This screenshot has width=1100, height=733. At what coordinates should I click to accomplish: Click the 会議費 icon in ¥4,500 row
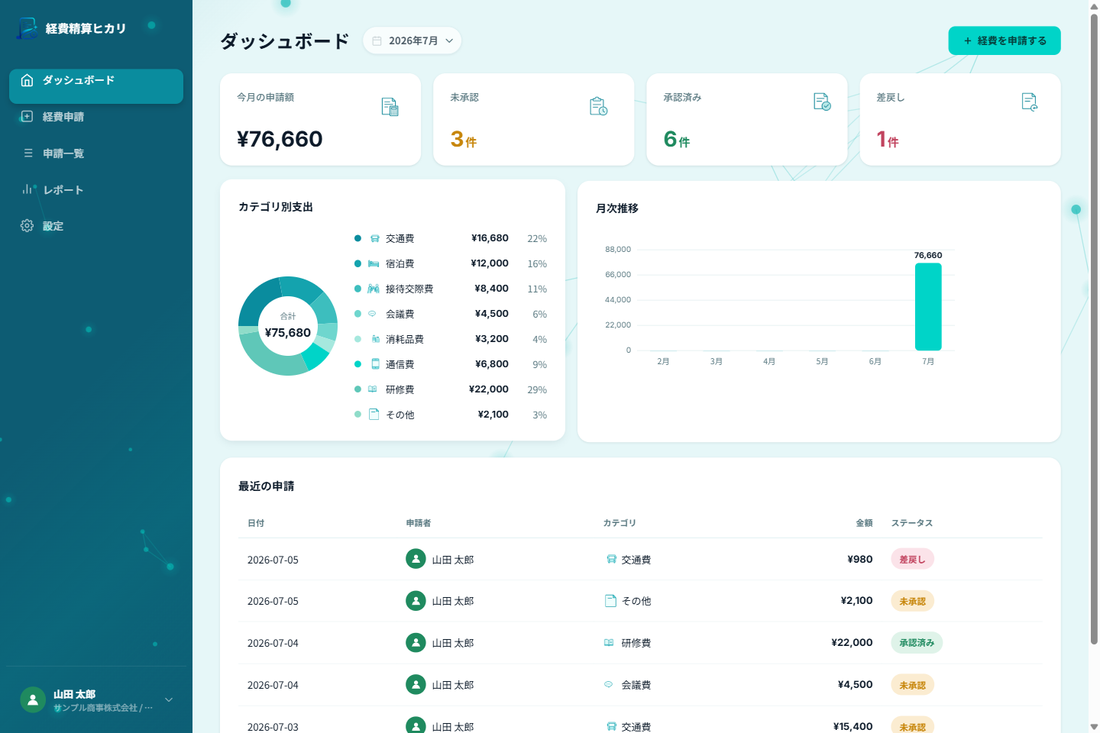pyautogui.click(x=608, y=685)
